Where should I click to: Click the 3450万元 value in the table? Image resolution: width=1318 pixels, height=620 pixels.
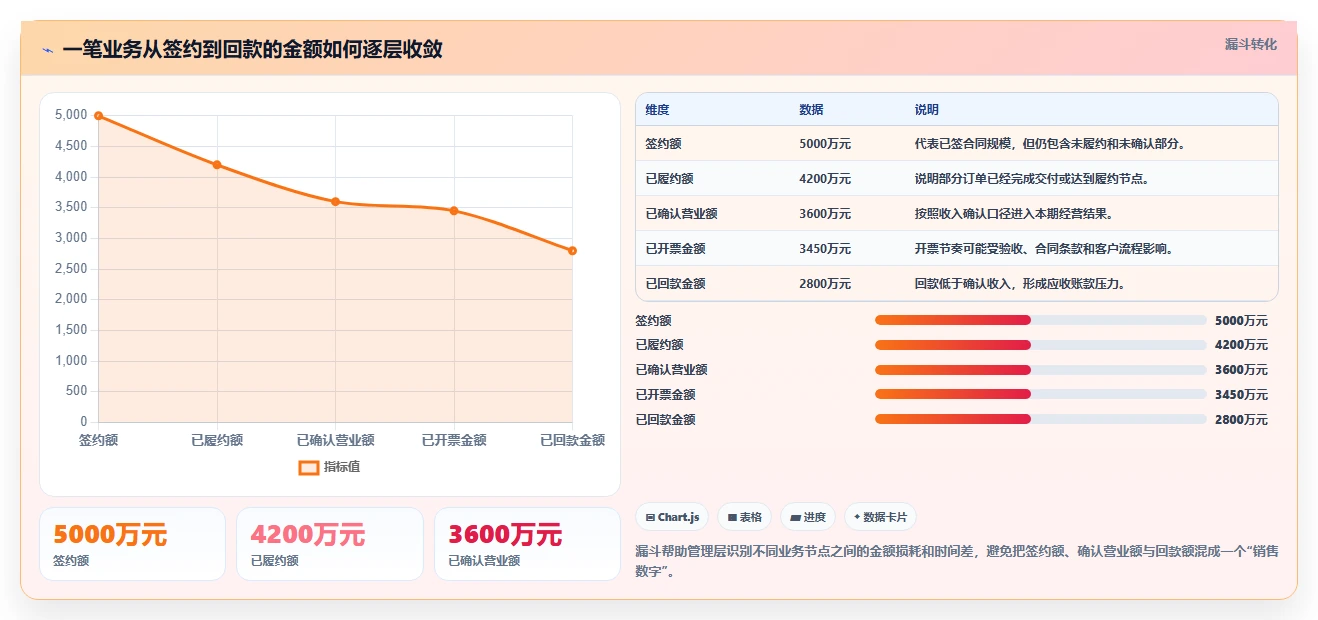click(825, 249)
